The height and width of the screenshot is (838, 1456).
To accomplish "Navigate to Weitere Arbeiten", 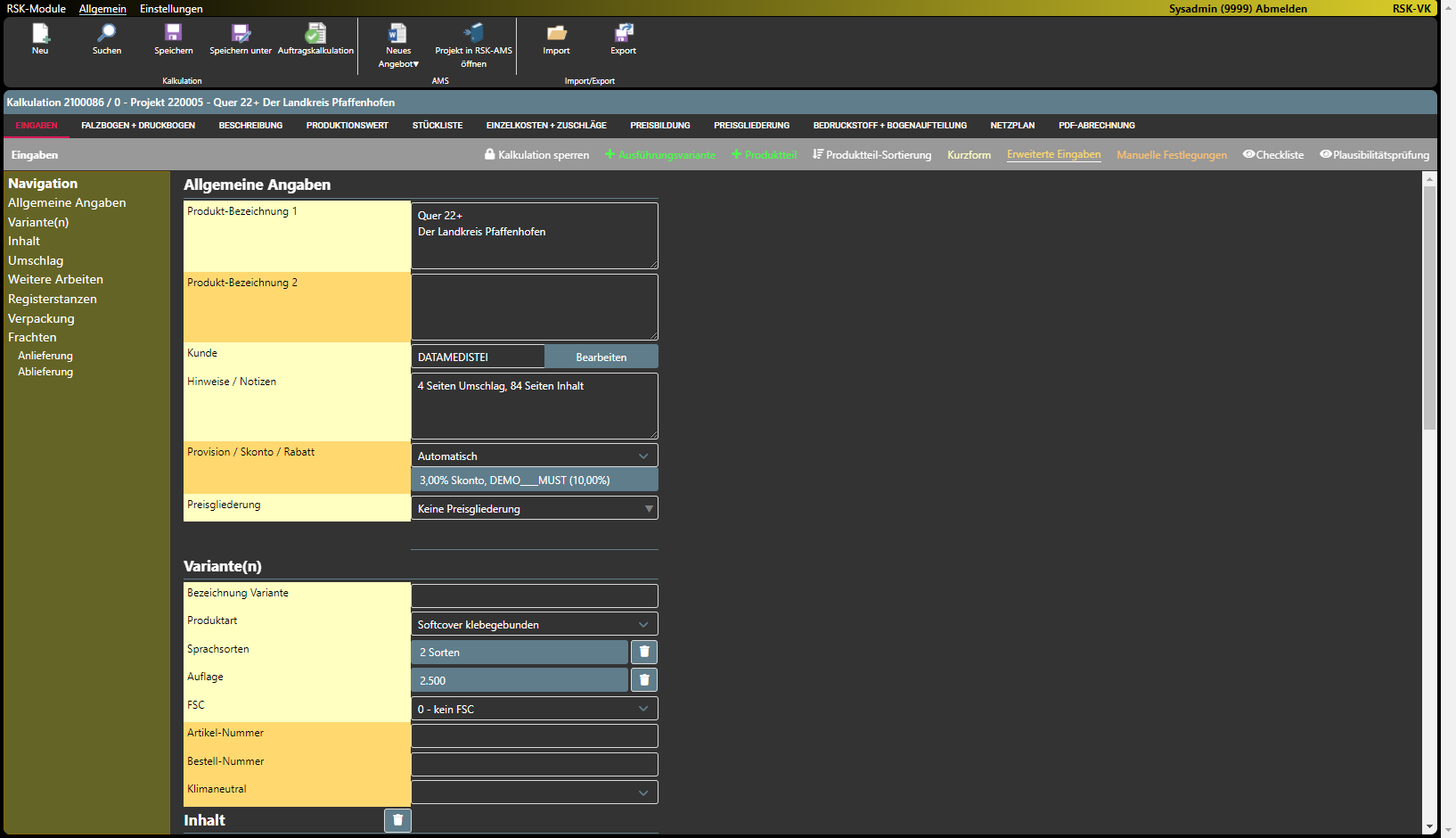I will coord(55,279).
